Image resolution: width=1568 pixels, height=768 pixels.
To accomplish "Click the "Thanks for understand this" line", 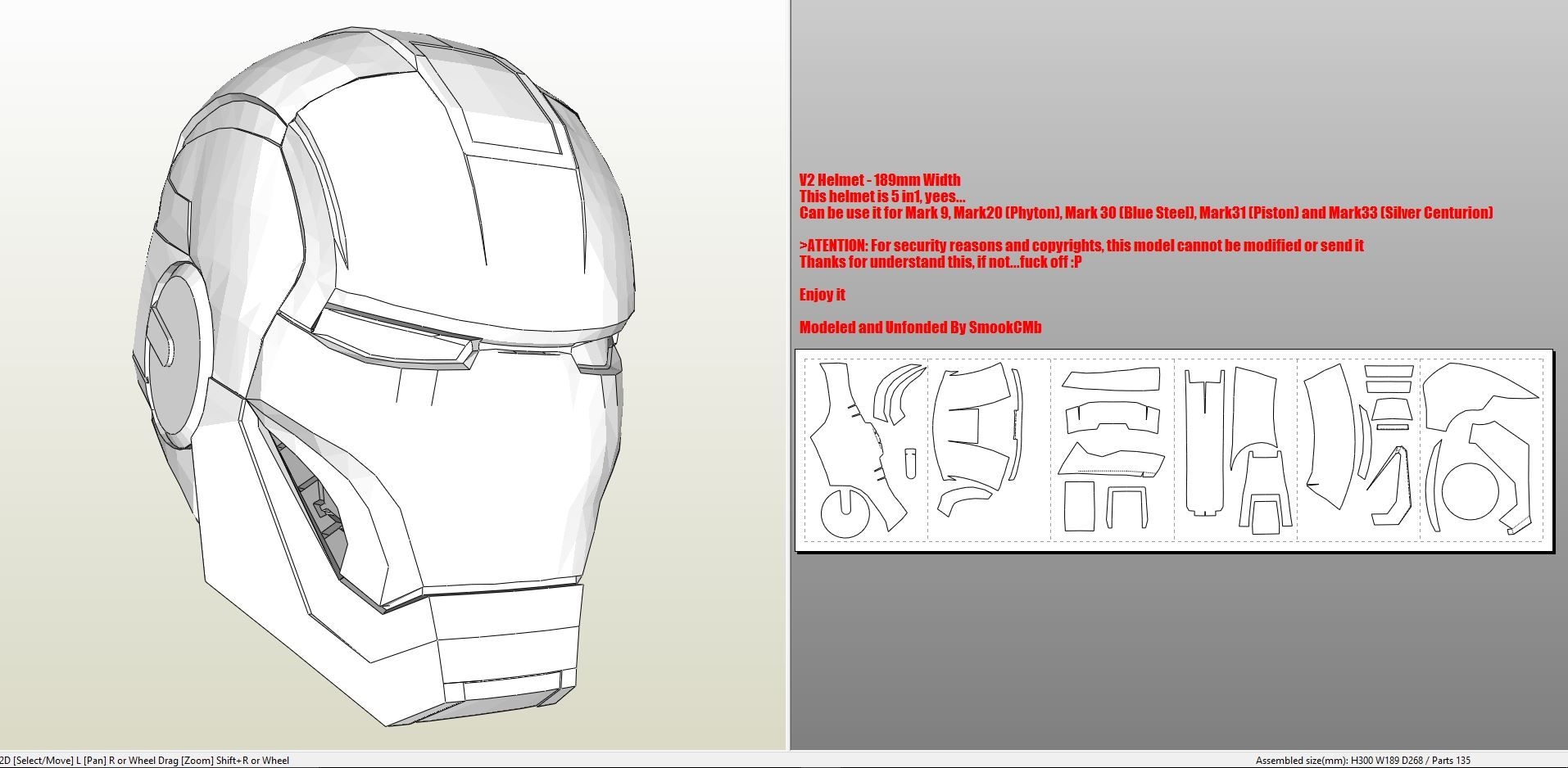I will tap(940, 262).
